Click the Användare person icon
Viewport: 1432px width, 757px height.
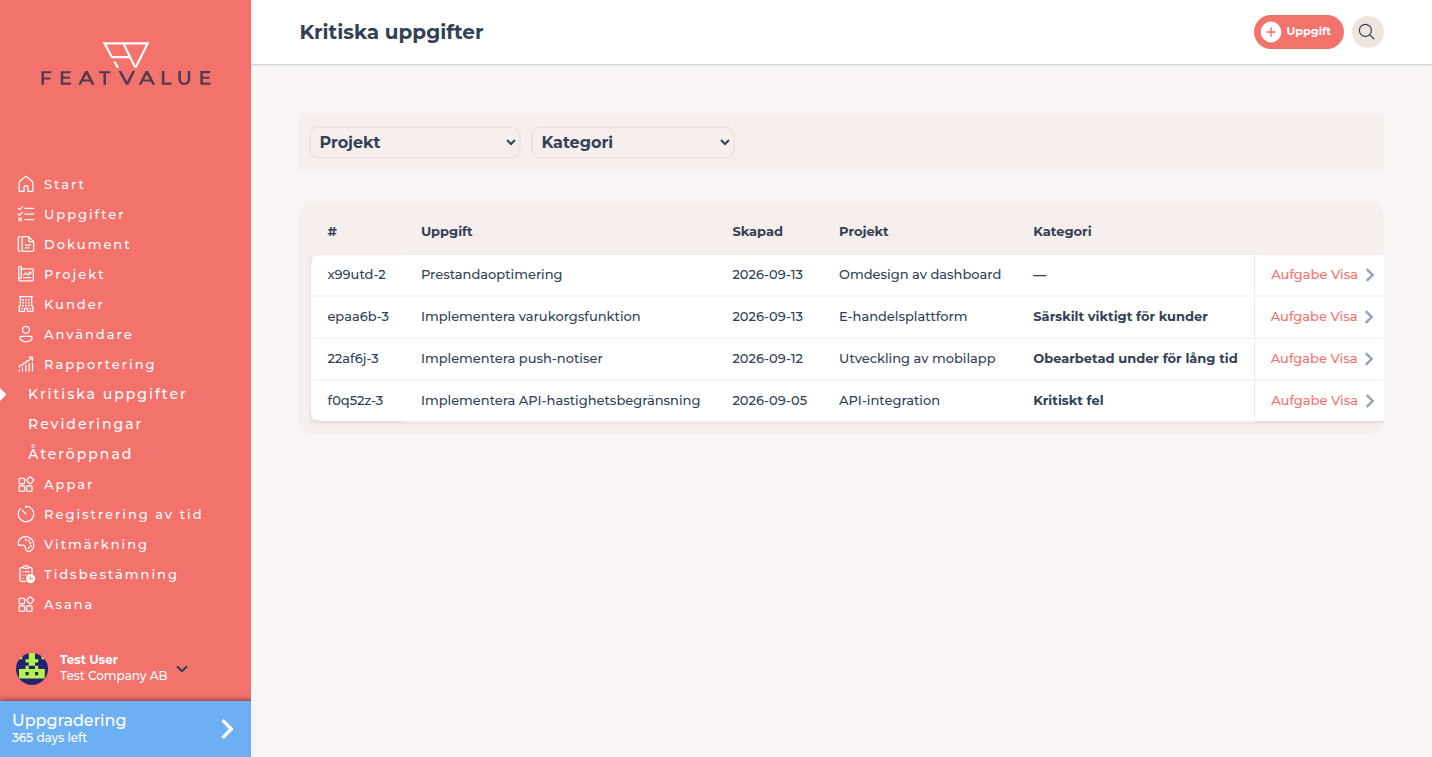(26, 334)
